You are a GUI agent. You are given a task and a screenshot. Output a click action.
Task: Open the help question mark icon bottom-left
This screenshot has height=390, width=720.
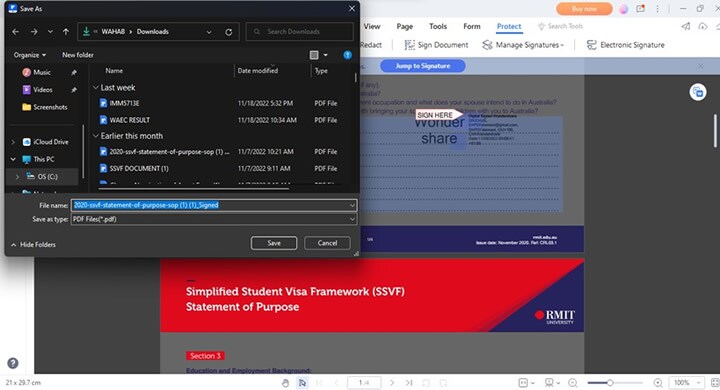[13, 363]
